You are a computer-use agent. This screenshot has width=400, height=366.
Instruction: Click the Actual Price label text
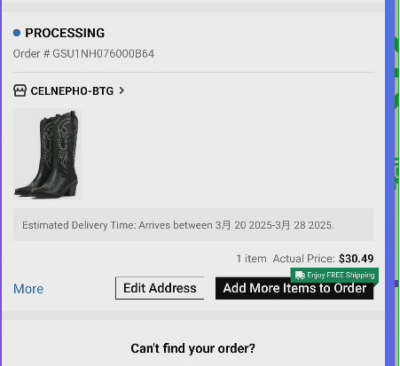304,258
